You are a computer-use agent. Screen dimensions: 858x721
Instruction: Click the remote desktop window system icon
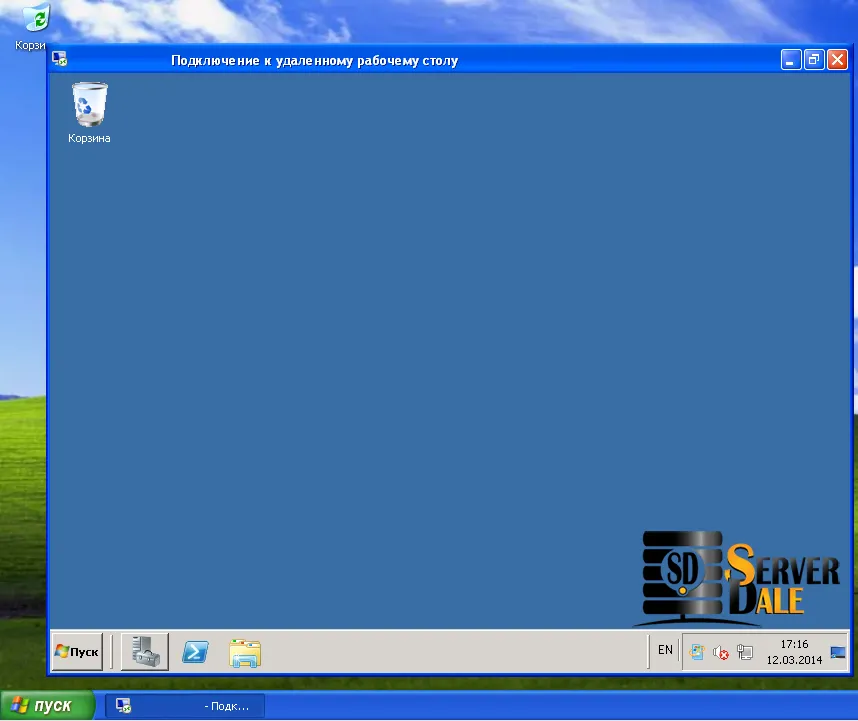60,59
